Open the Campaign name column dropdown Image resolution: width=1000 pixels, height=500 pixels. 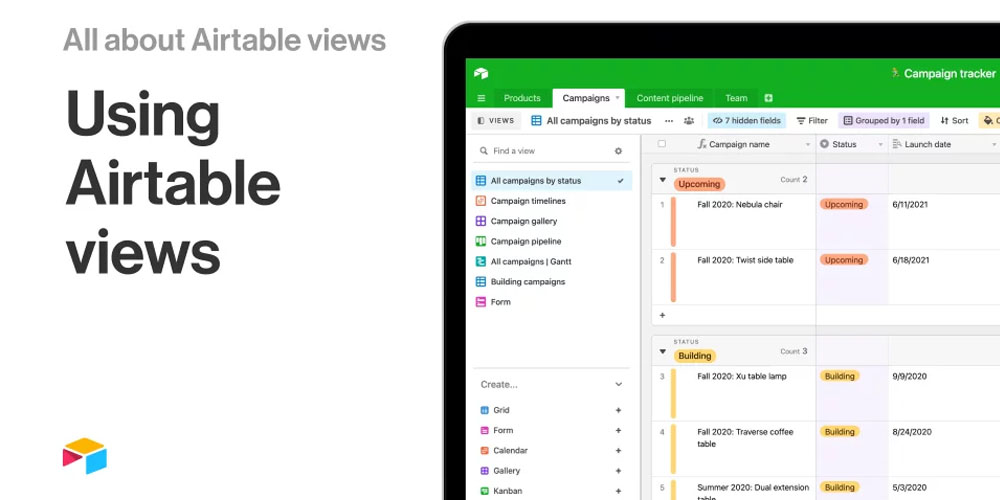coord(808,145)
